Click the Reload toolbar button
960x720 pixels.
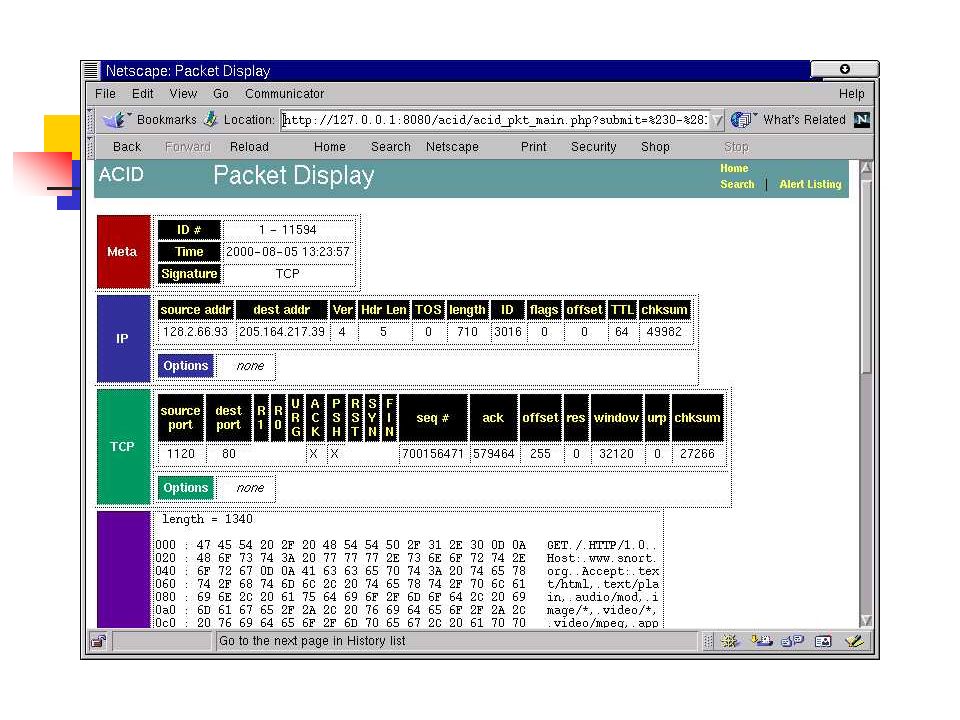coord(249,147)
